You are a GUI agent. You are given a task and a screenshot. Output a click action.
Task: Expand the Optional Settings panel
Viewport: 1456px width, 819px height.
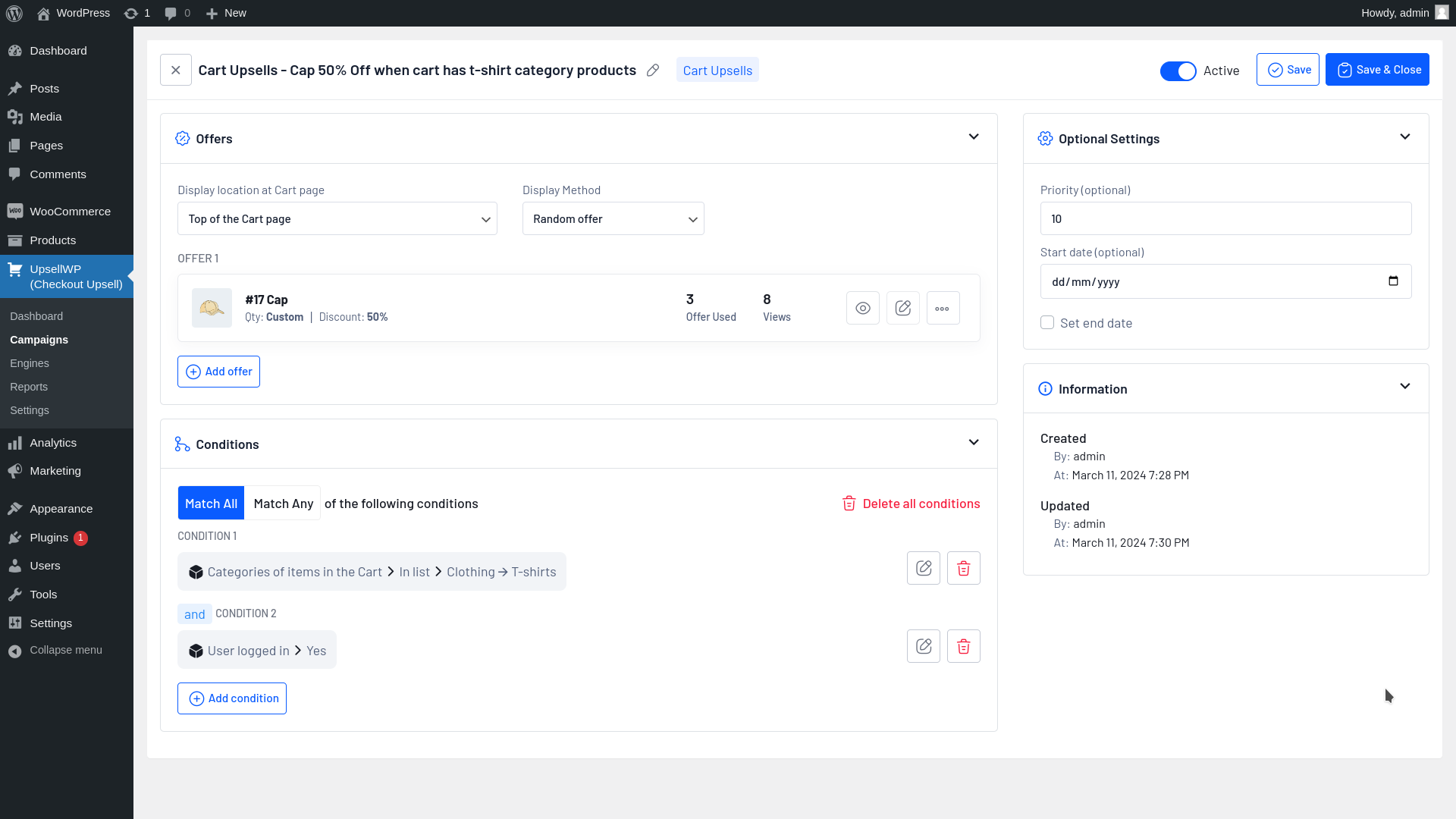(x=1405, y=137)
